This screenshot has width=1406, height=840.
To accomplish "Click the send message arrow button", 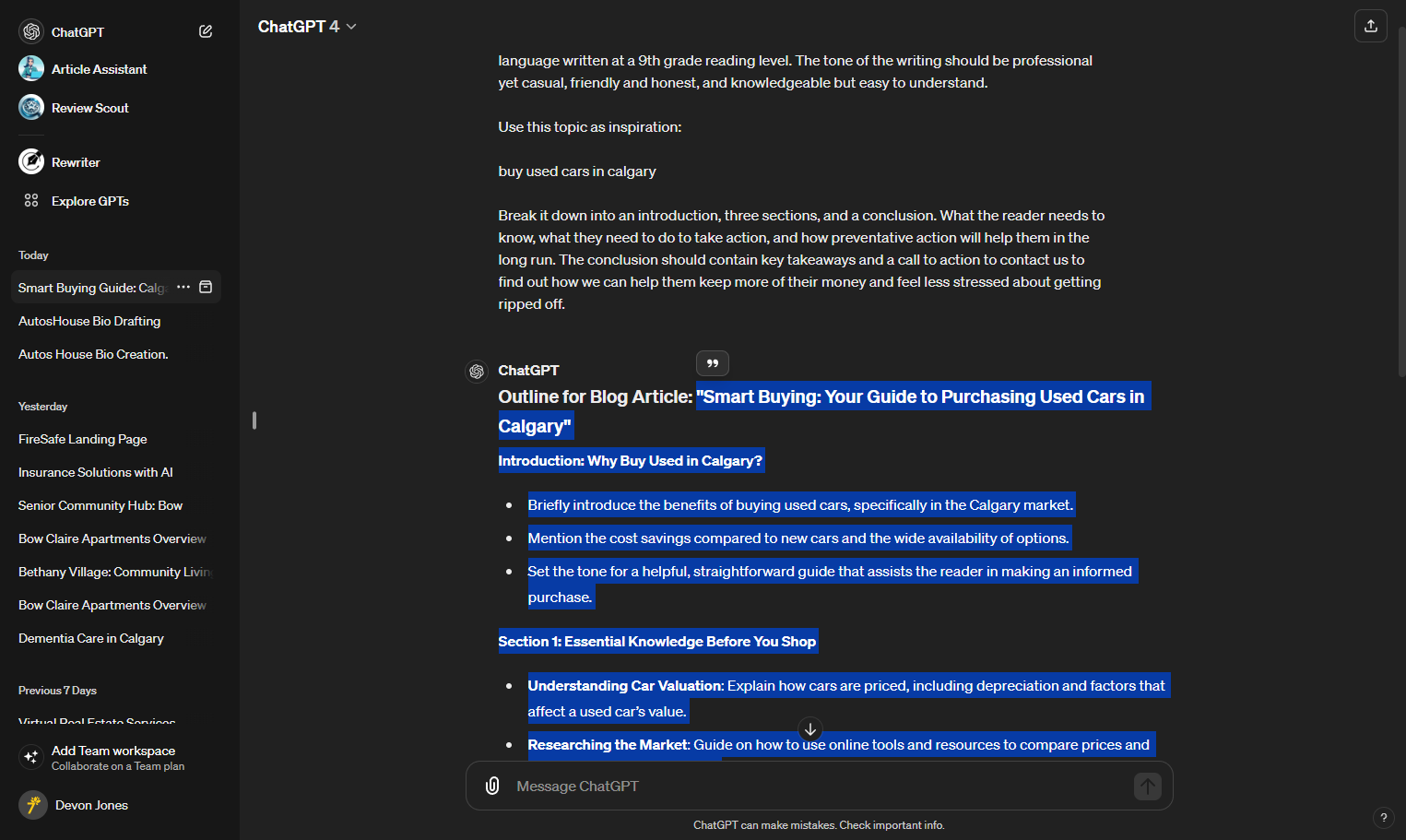I will pyautogui.click(x=1147, y=787).
